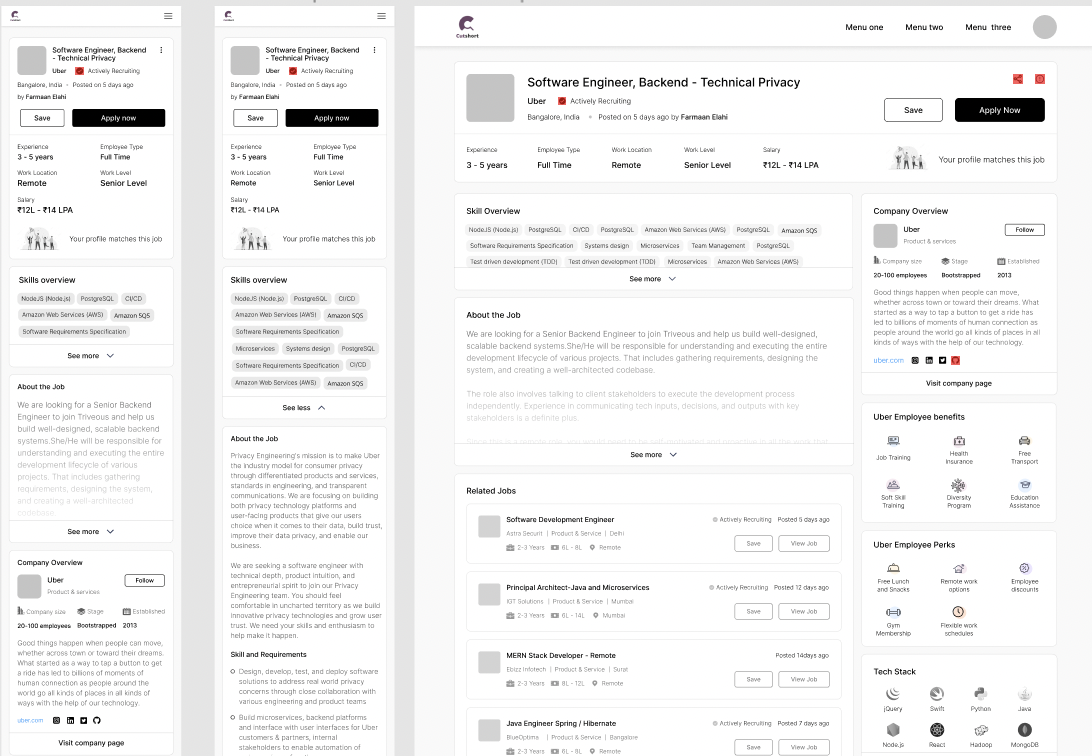The height and width of the screenshot is (756, 1092).
Task: Open GitHub icon in left mobile Company Overview
Action: tap(97, 720)
